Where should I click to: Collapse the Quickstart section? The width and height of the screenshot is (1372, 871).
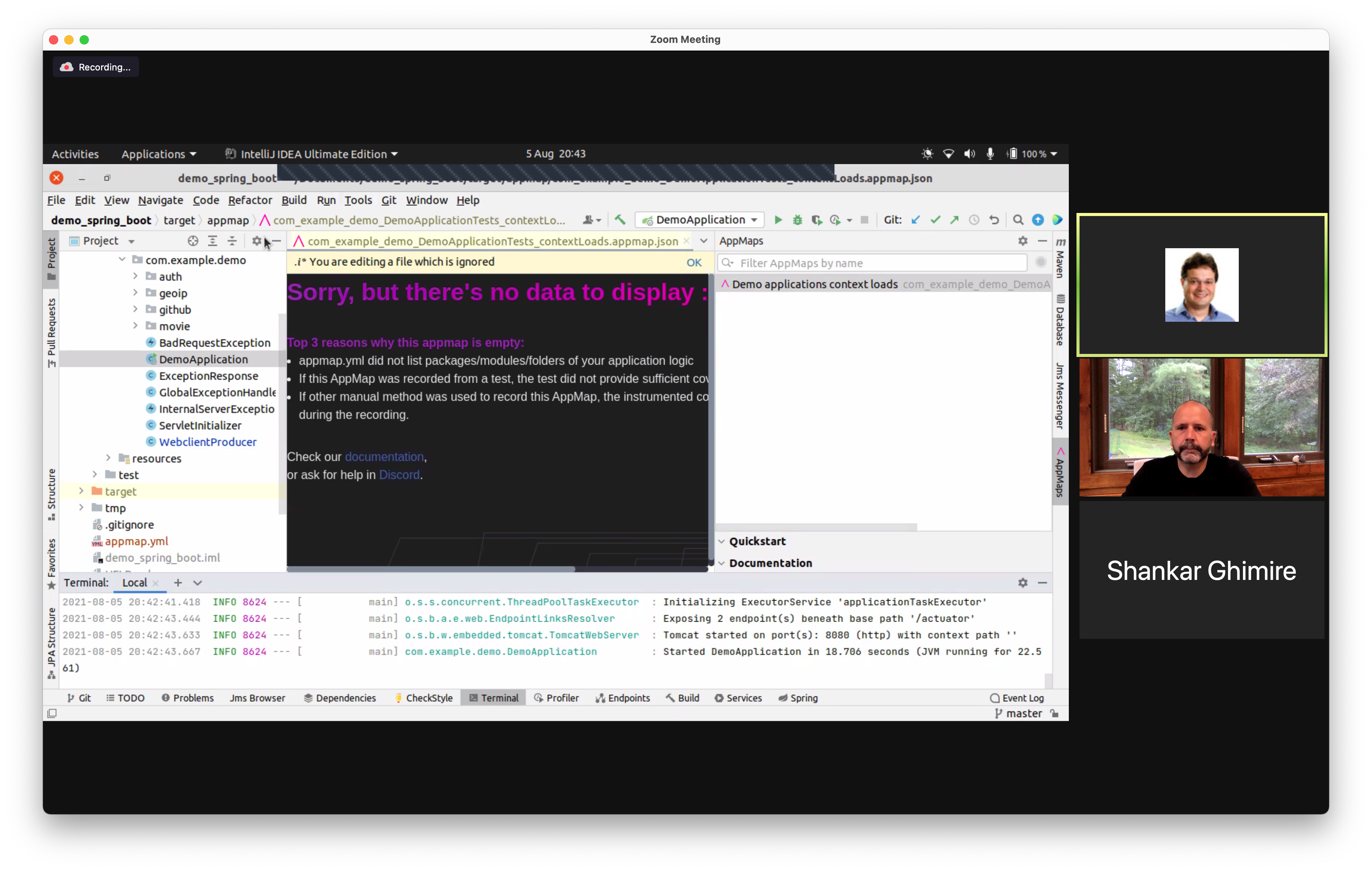click(721, 542)
